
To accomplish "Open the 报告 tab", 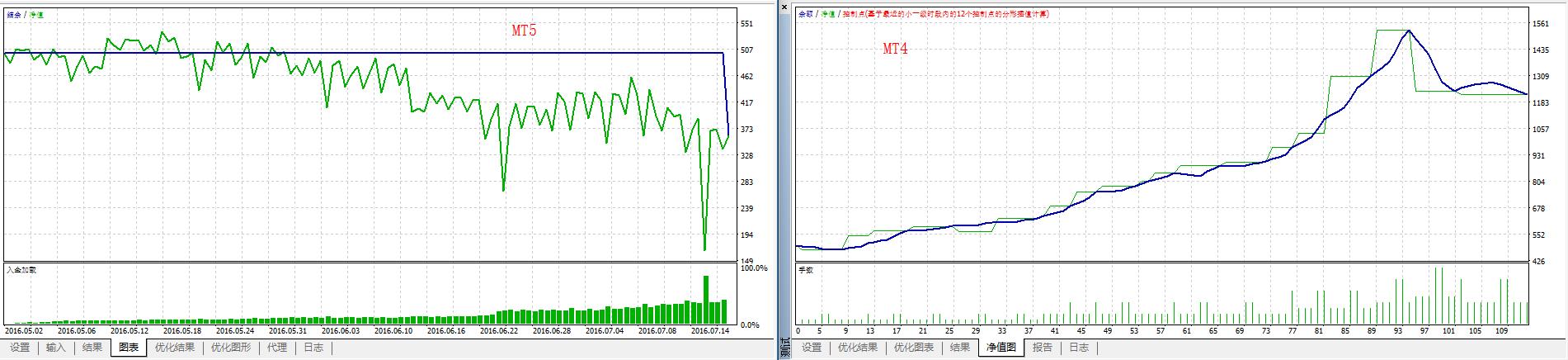I will [1043, 348].
